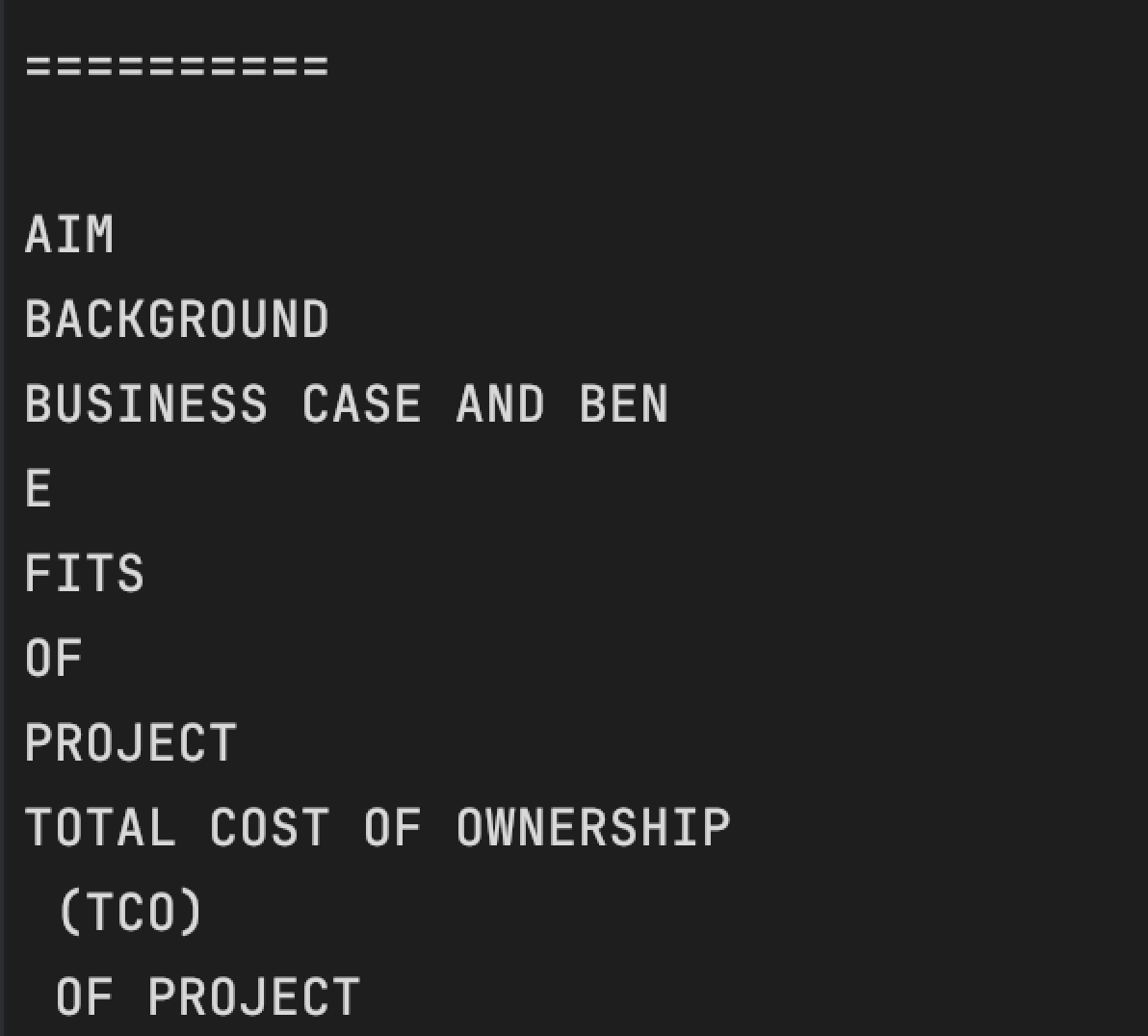Click the word BUSINESS

(x=146, y=404)
